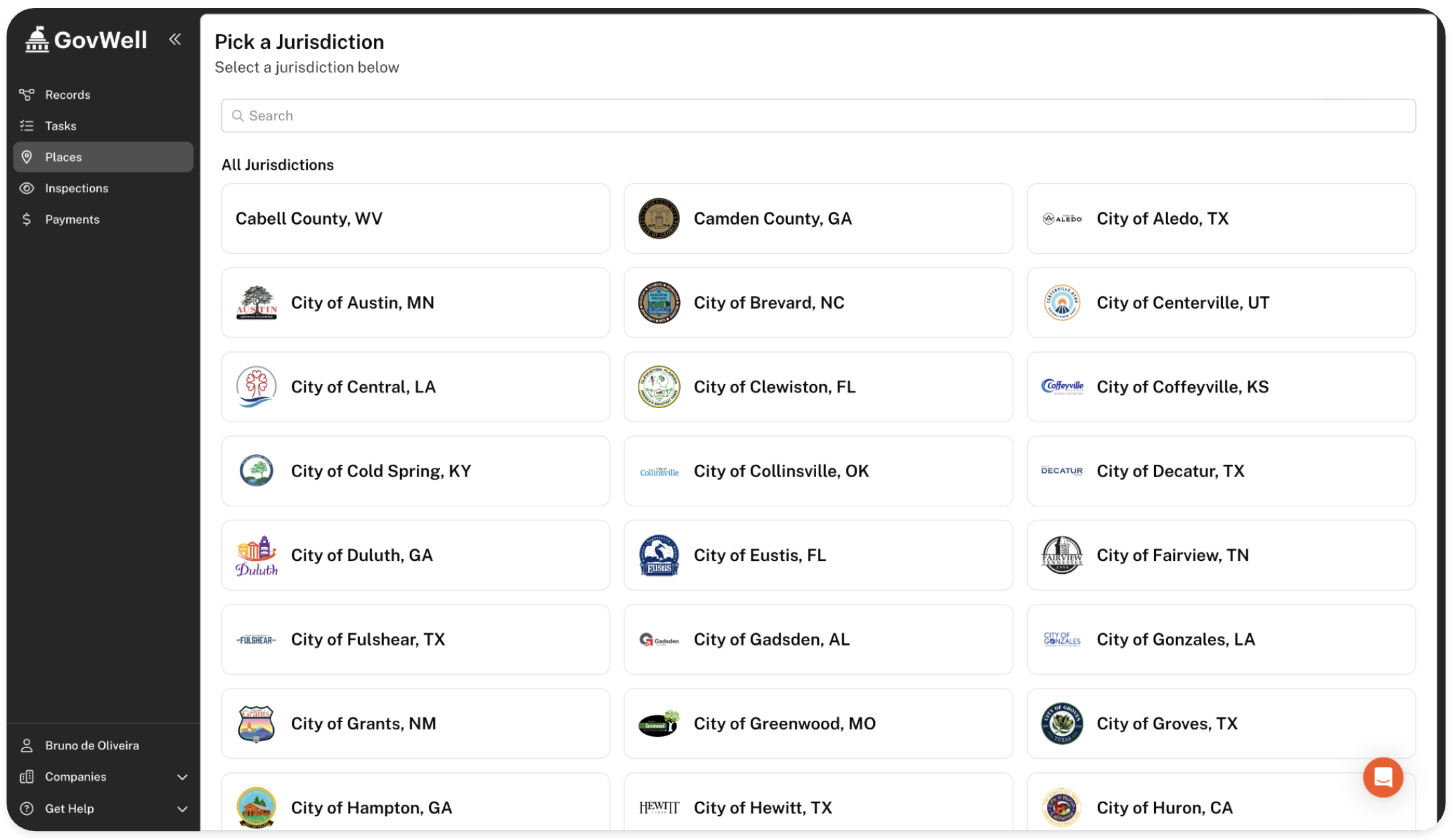1456x839 pixels.
Task: Pick City of Gadsden, AL card
Action: [x=817, y=639]
